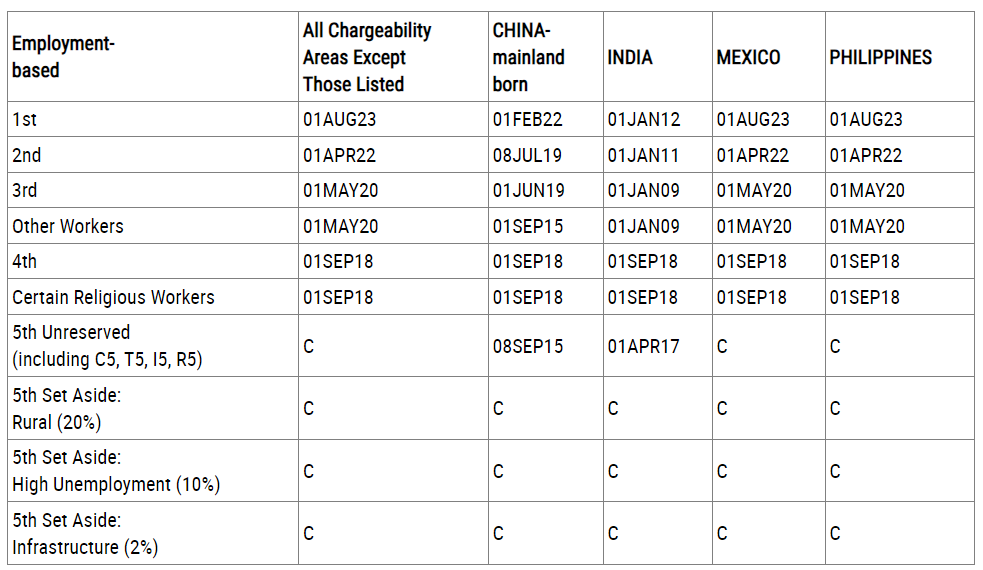The width and height of the screenshot is (983, 570).
Task: Click the 01JAN11 cell in 2nd row
Action: [643, 155]
